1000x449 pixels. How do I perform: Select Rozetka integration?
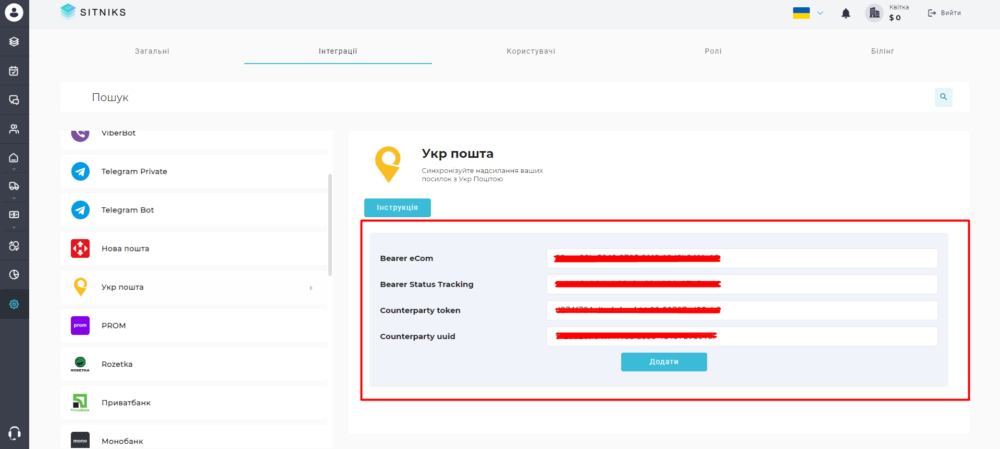pos(193,364)
